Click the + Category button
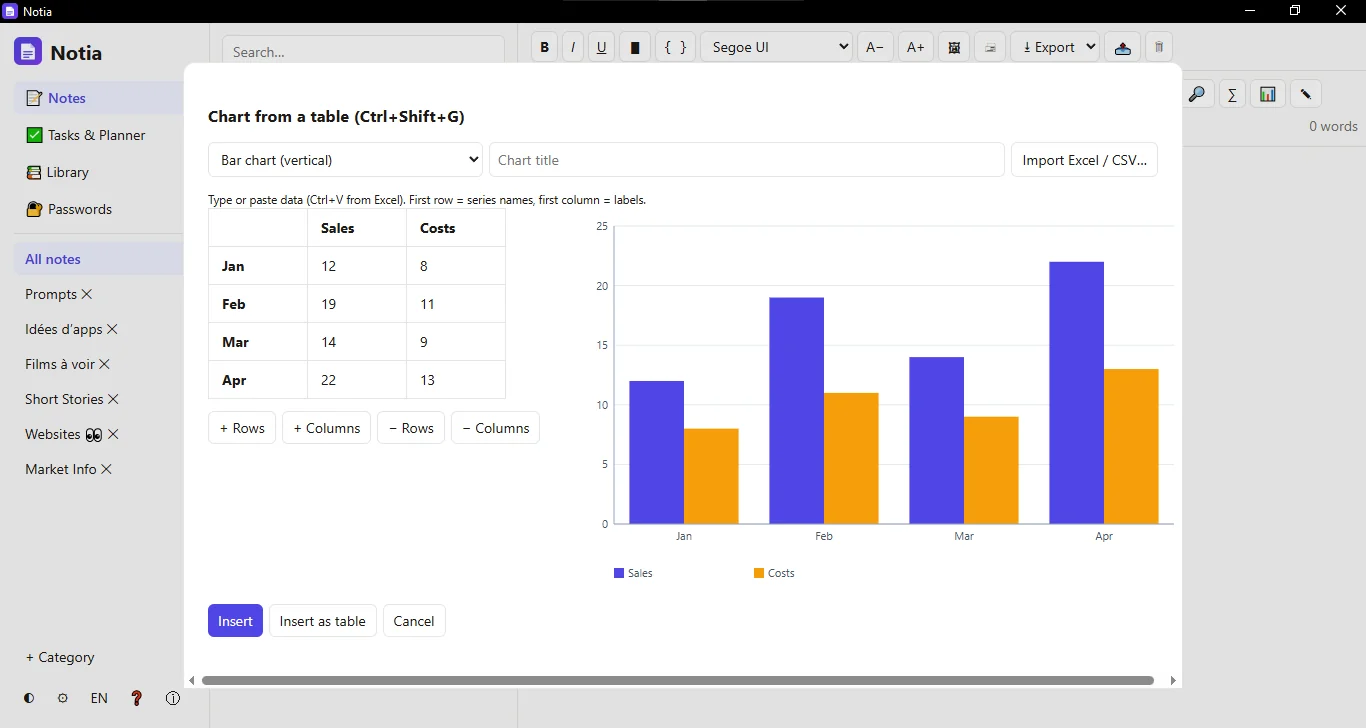The width and height of the screenshot is (1366, 728). tap(60, 657)
